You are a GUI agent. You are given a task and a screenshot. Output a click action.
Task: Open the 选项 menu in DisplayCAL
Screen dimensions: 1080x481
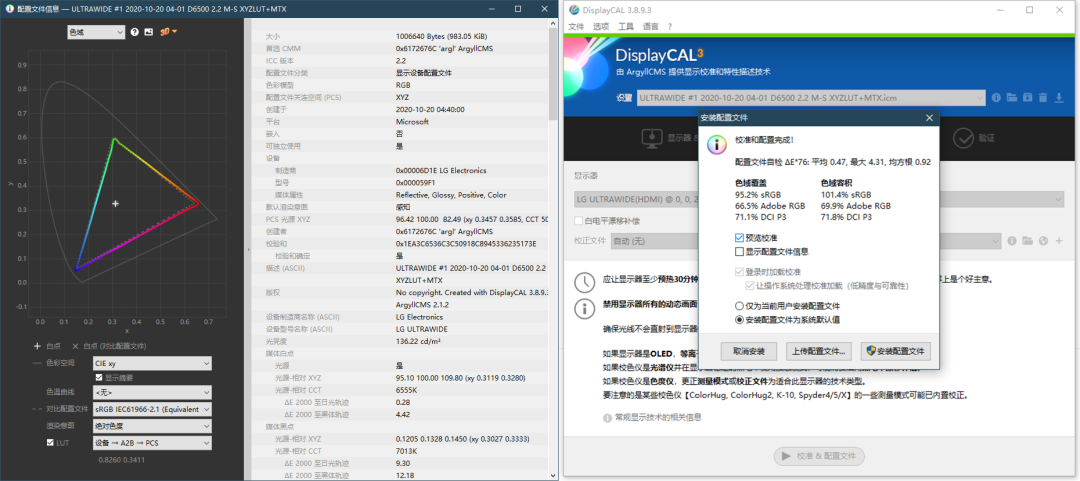tap(601, 26)
